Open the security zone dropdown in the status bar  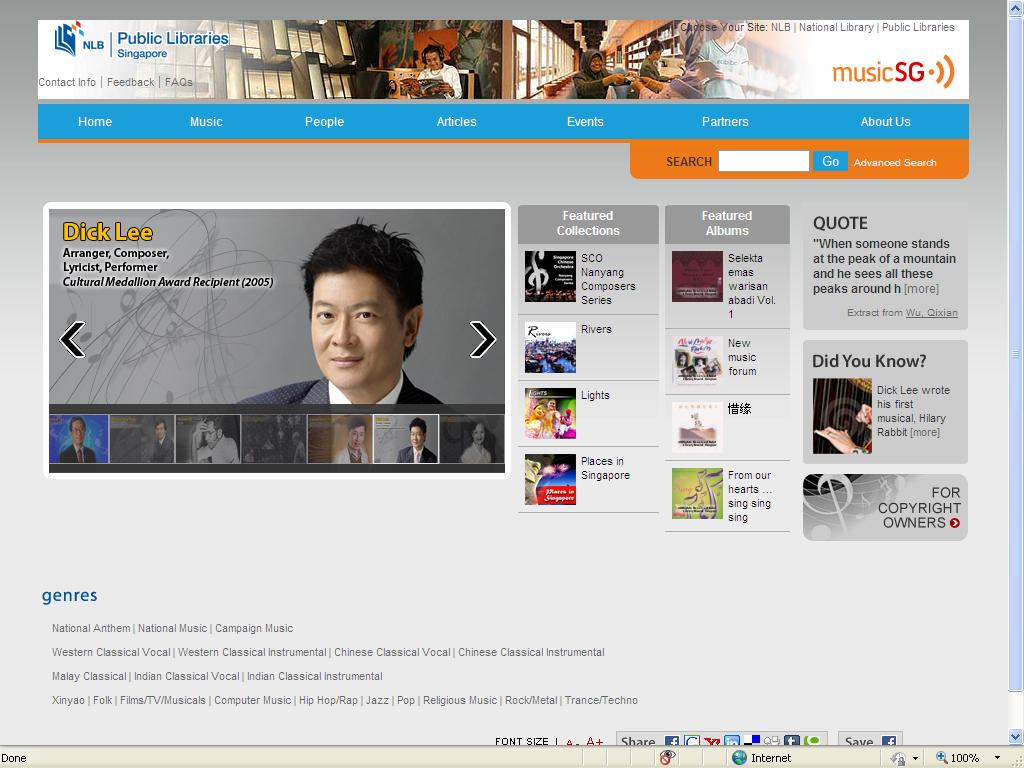coord(915,758)
